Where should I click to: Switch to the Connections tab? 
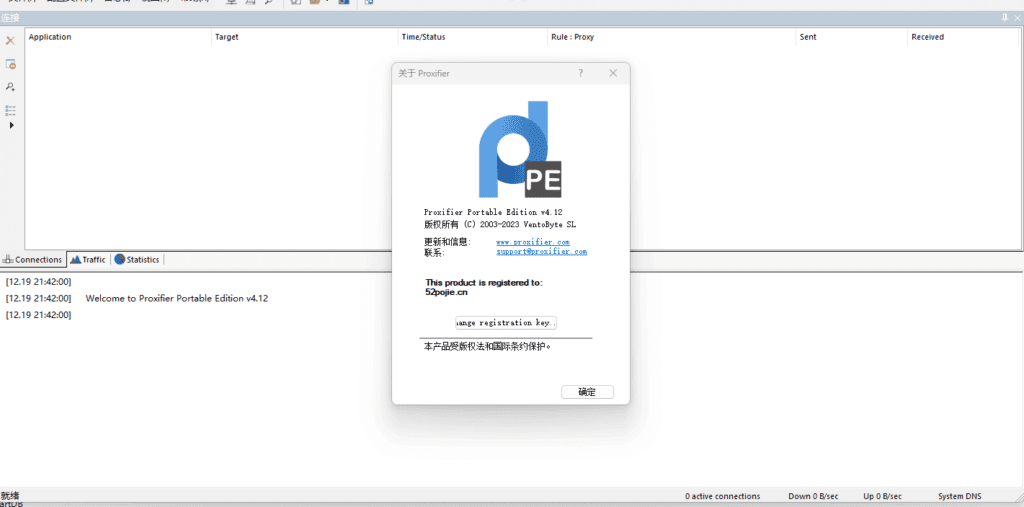point(33,259)
